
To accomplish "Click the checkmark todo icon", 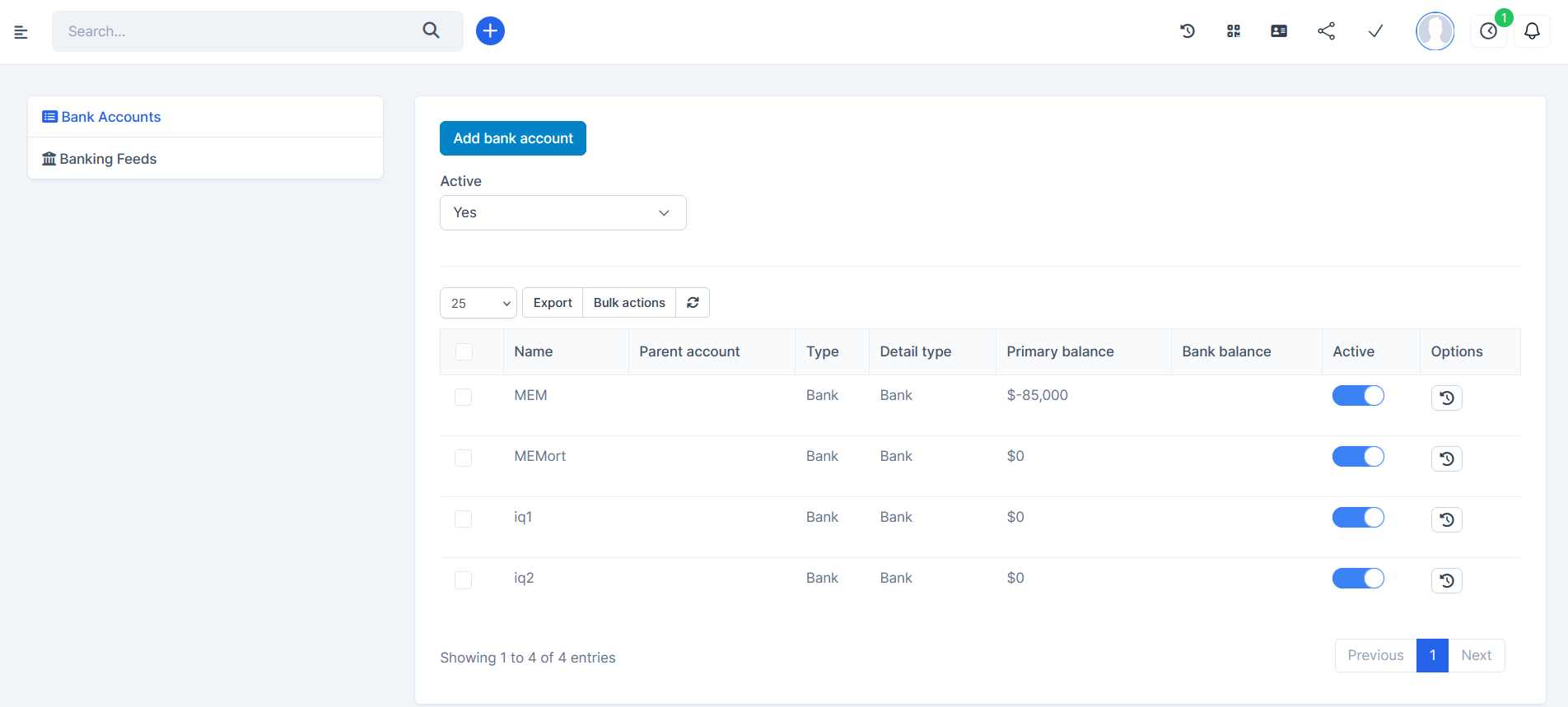I will 1375,31.
